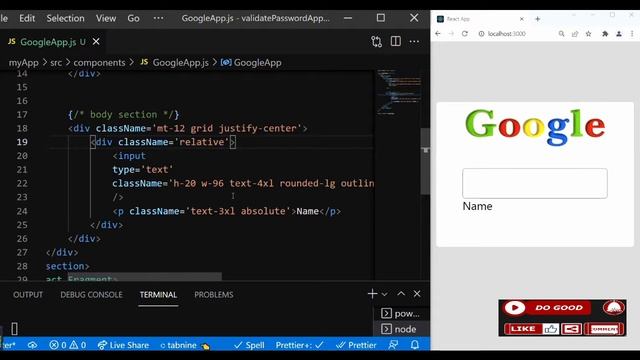Click the share icon in overlay banner
This screenshot has width=640, height=360.
click(x=571, y=329)
